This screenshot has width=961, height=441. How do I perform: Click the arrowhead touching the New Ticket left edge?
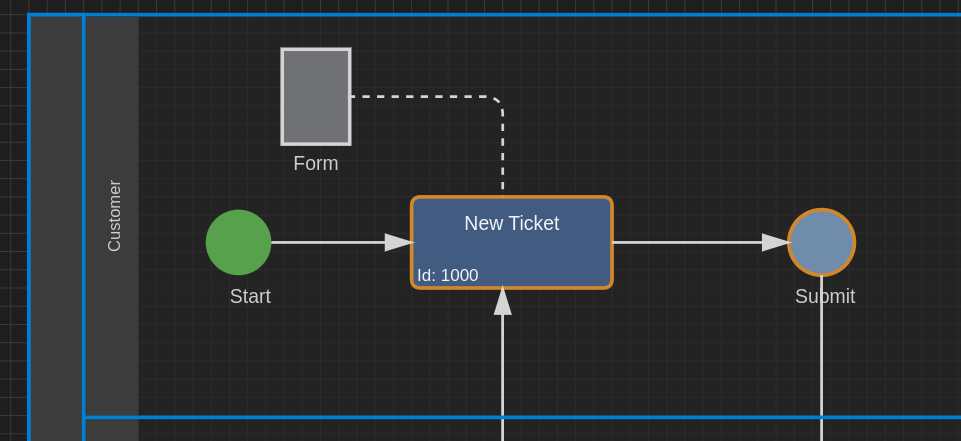[400, 243]
